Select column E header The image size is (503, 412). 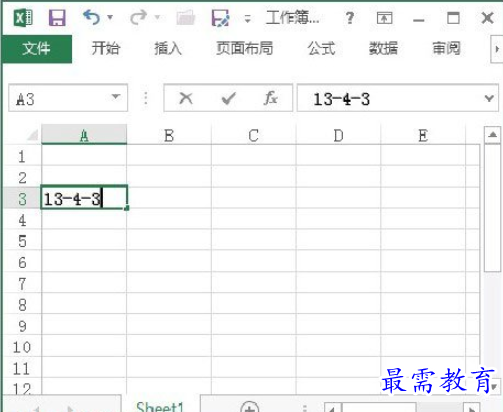(x=423, y=135)
